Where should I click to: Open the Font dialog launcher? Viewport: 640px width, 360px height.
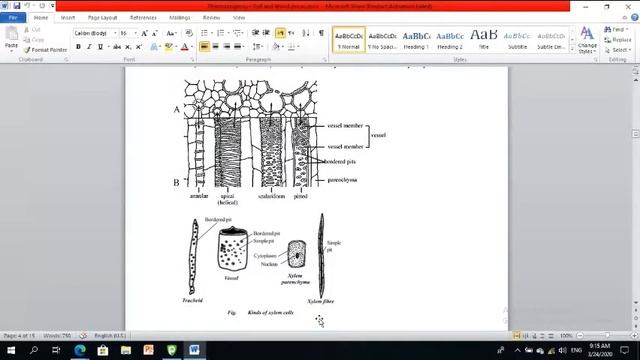click(x=192, y=60)
